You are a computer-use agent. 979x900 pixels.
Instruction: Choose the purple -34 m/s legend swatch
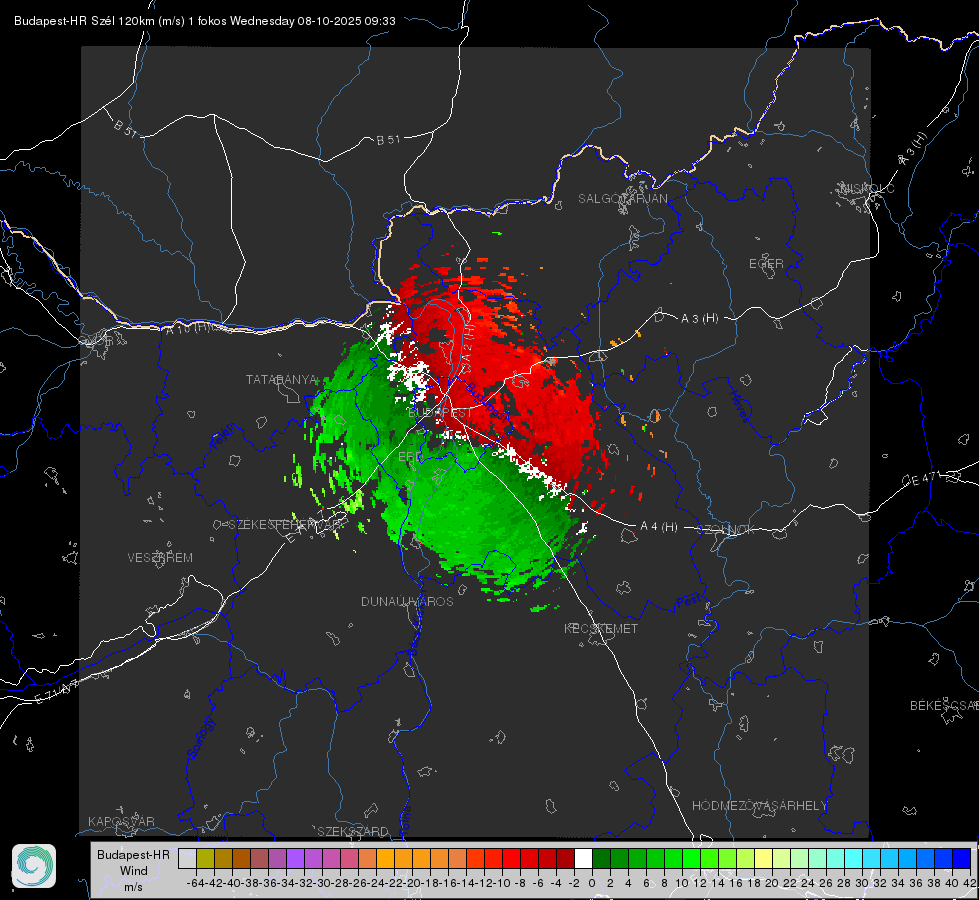click(x=295, y=859)
